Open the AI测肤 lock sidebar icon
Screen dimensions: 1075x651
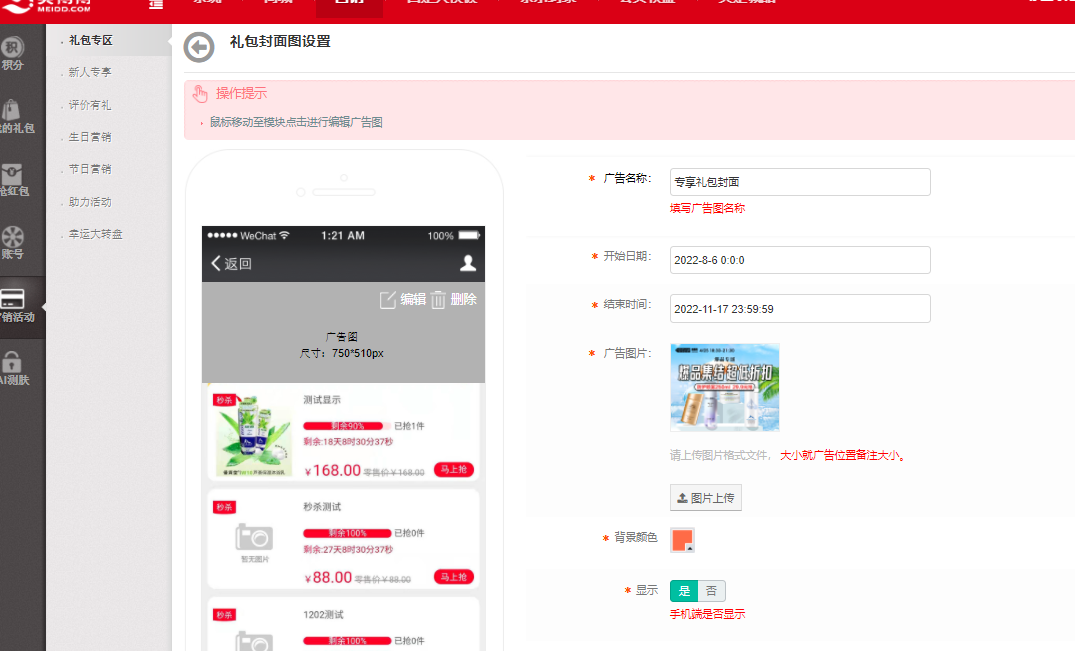[x=12, y=362]
